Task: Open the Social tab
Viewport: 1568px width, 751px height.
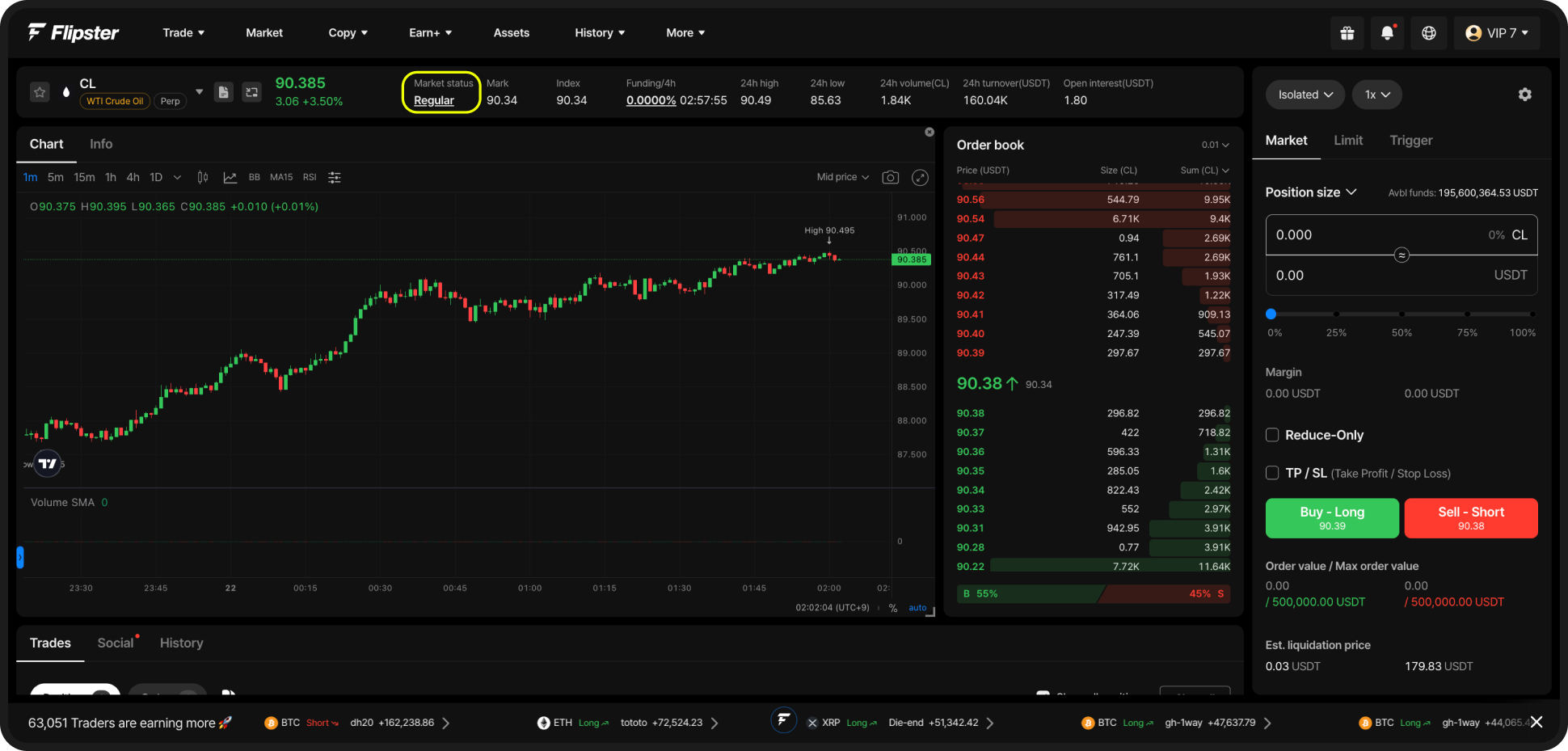Action: 116,643
